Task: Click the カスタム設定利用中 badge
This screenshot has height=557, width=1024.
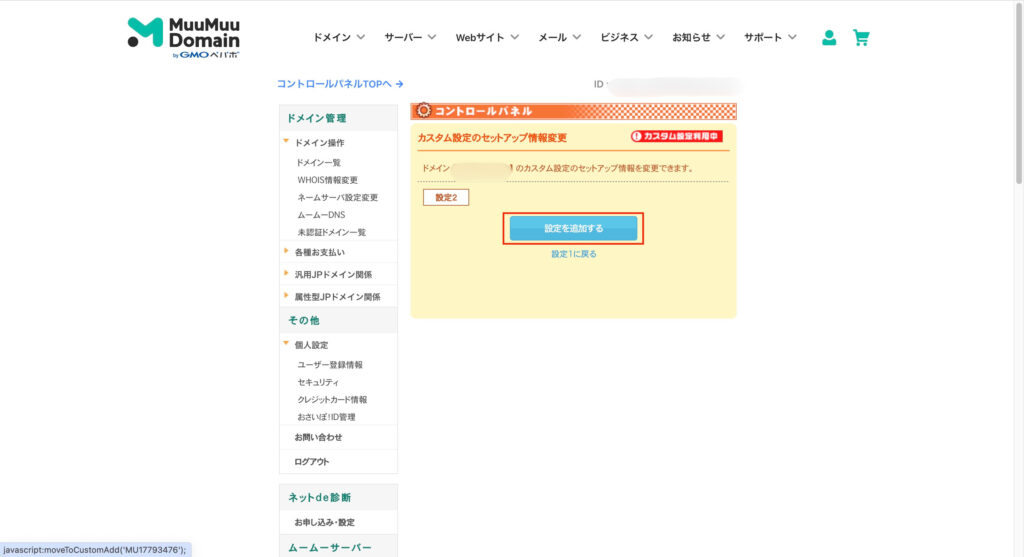Action: [x=676, y=136]
